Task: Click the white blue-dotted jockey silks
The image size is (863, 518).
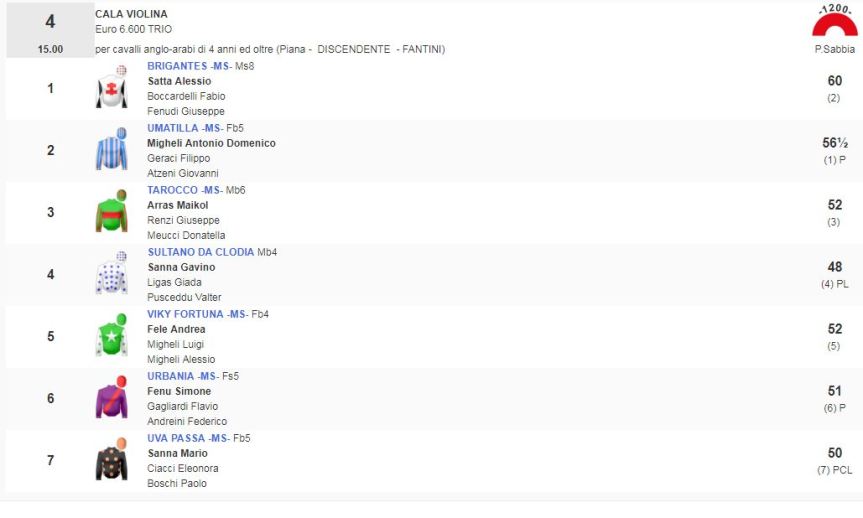Action: [x=111, y=274]
